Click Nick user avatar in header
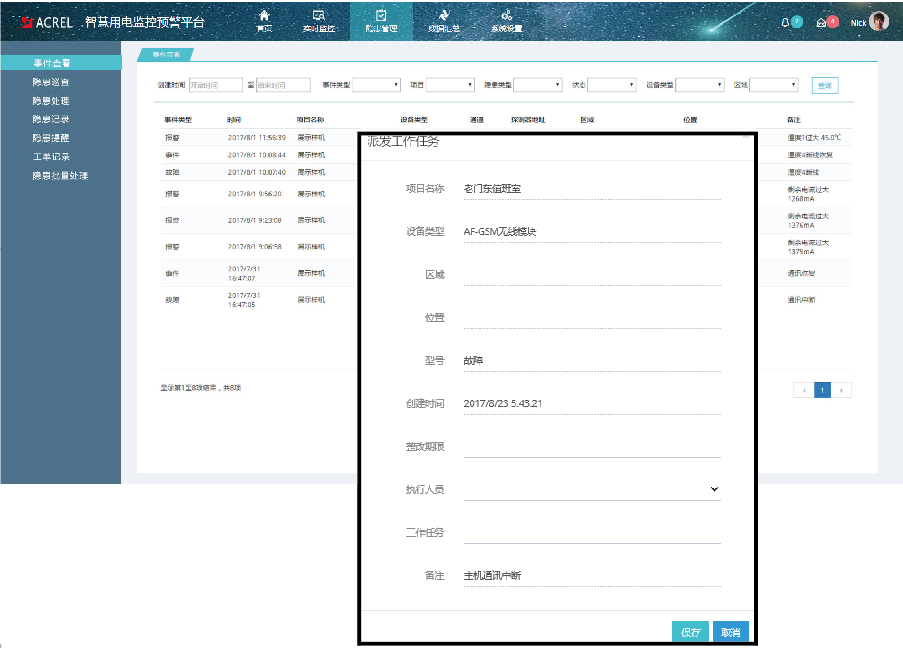903x648 pixels. pos(879,21)
